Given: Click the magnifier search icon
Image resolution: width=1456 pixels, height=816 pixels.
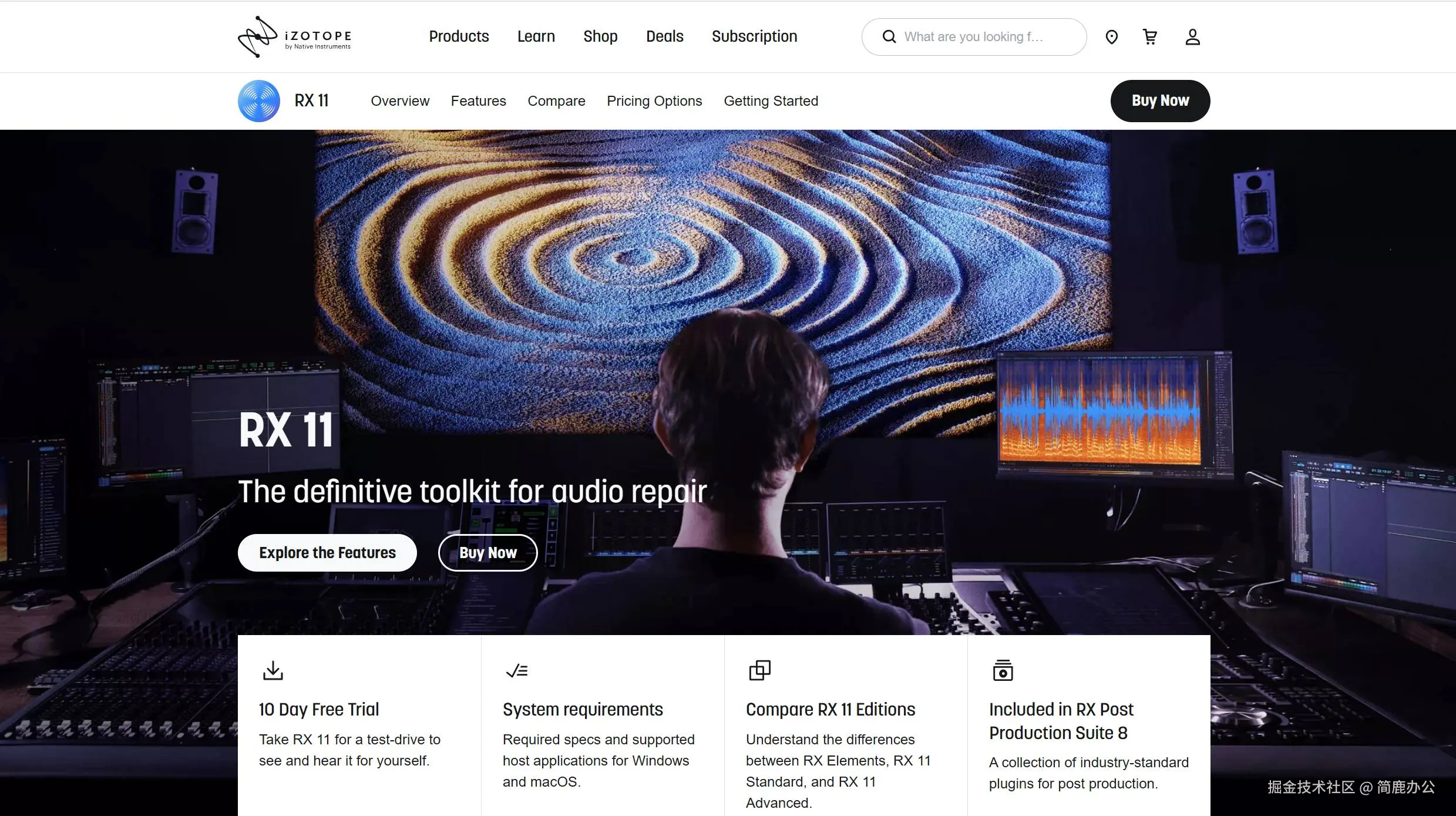Looking at the screenshot, I should tap(889, 37).
